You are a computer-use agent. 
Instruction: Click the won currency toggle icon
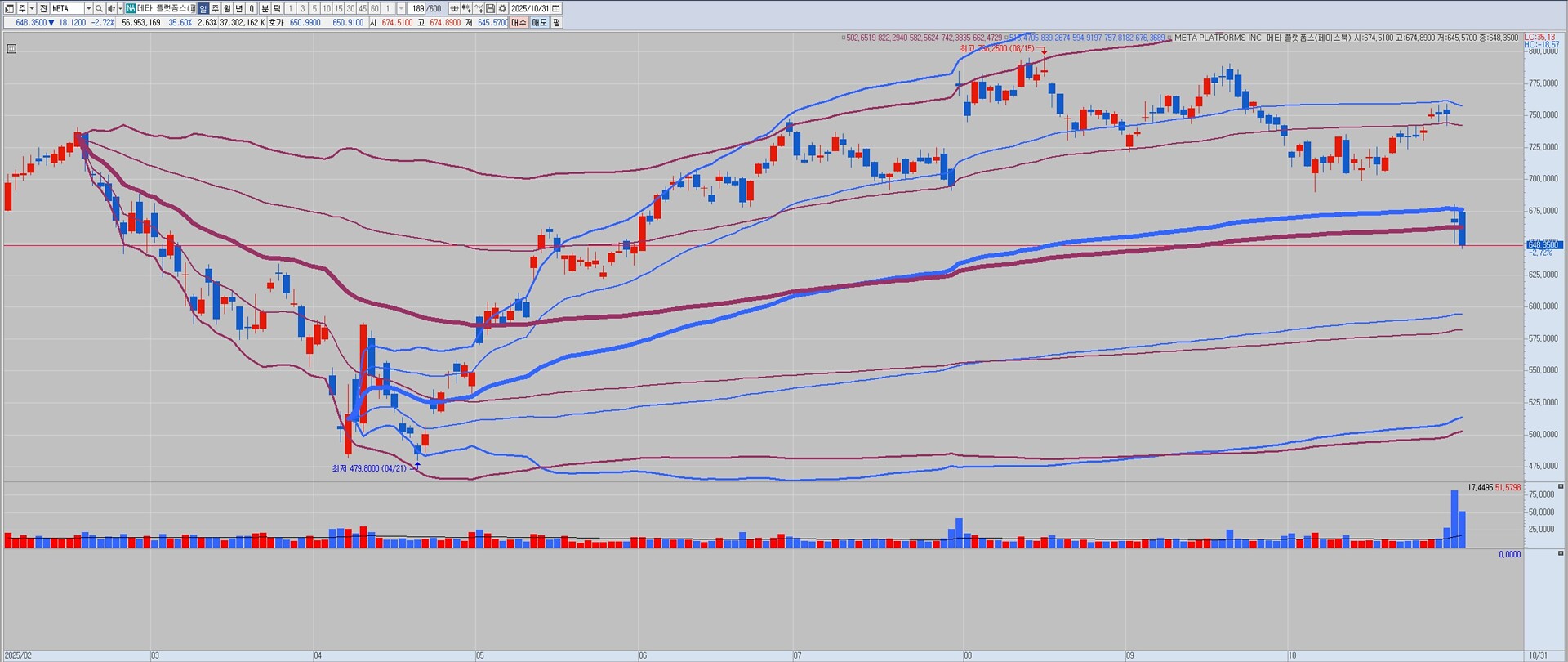(x=454, y=8)
